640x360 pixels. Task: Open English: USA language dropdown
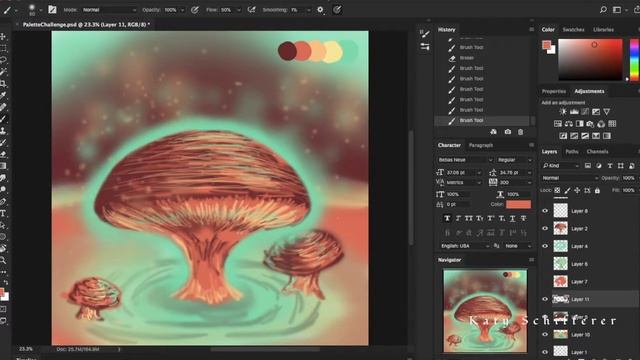coord(464,246)
